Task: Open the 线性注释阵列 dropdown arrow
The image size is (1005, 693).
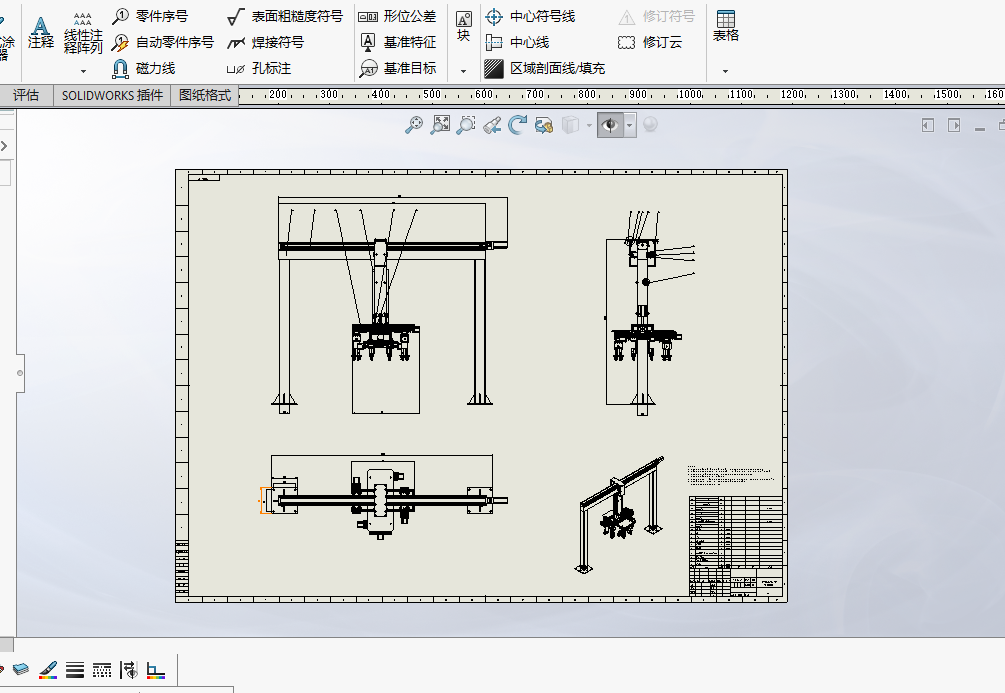Action: click(x=83, y=71)
